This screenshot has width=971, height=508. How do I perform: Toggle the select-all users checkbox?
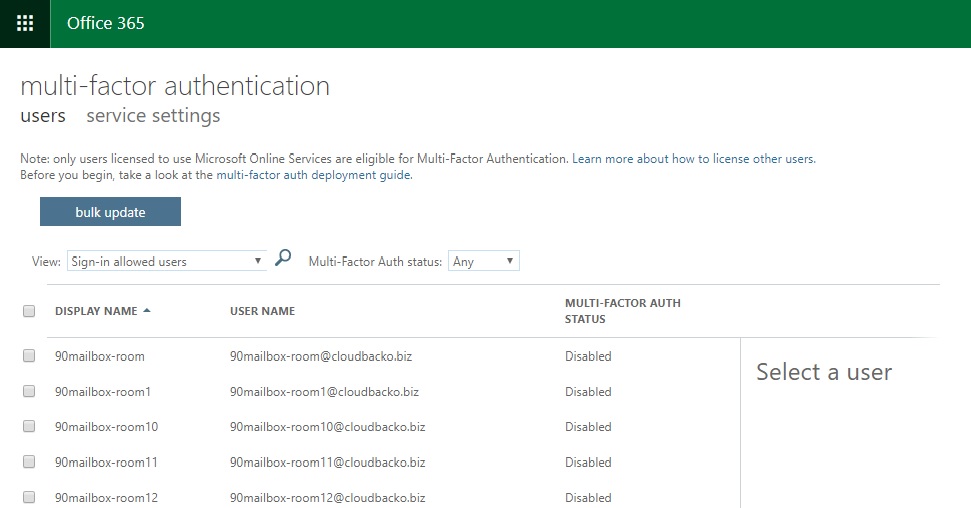29,311
